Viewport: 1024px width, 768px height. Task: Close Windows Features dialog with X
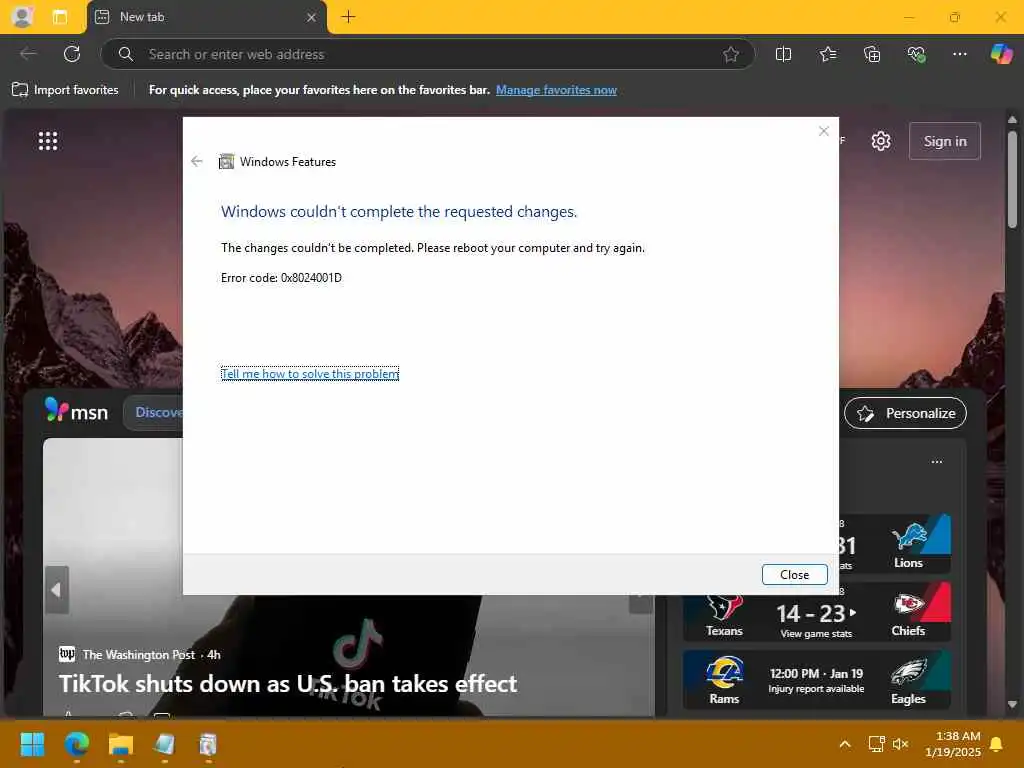click(x=824, y=131)
